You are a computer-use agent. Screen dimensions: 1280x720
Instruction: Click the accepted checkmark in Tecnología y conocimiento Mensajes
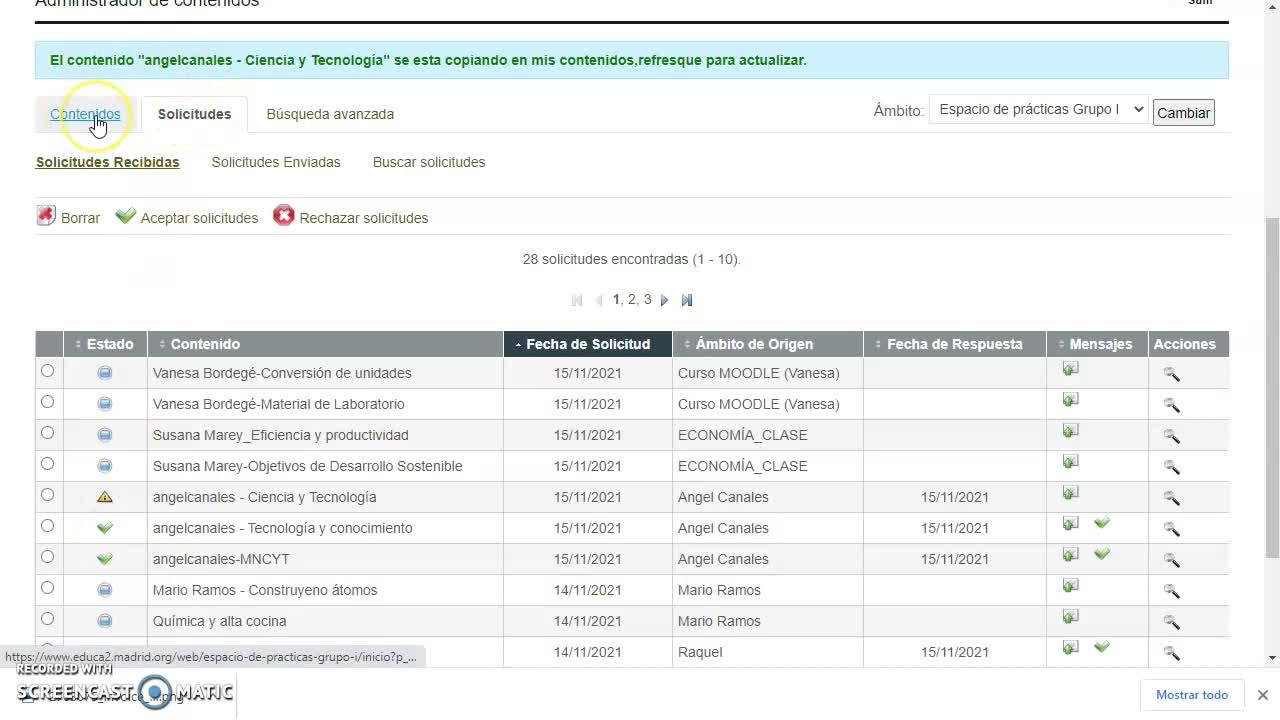coord(1102,523)
